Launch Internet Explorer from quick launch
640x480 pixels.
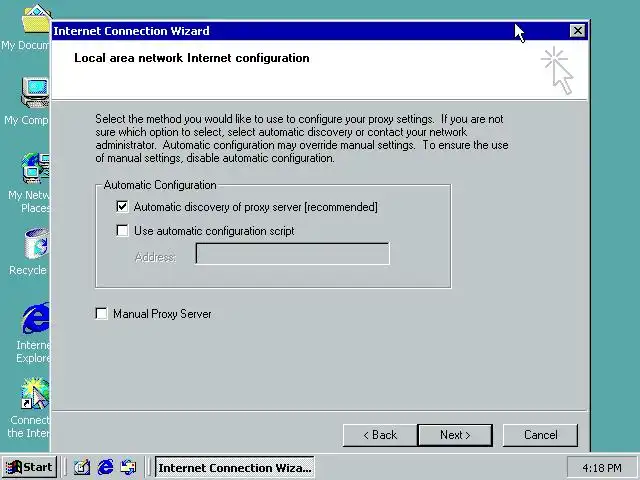click(x=105, y=467)
